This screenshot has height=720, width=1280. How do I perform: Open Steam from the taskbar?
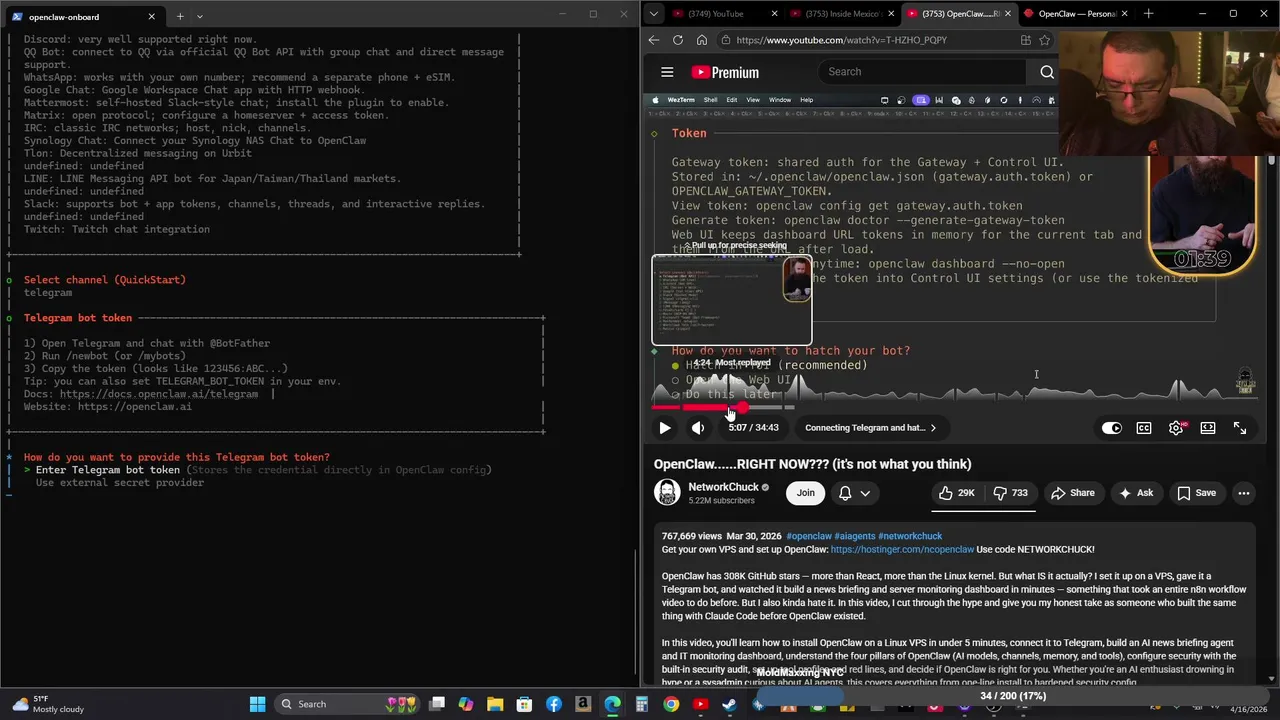(x=729, y=704)
